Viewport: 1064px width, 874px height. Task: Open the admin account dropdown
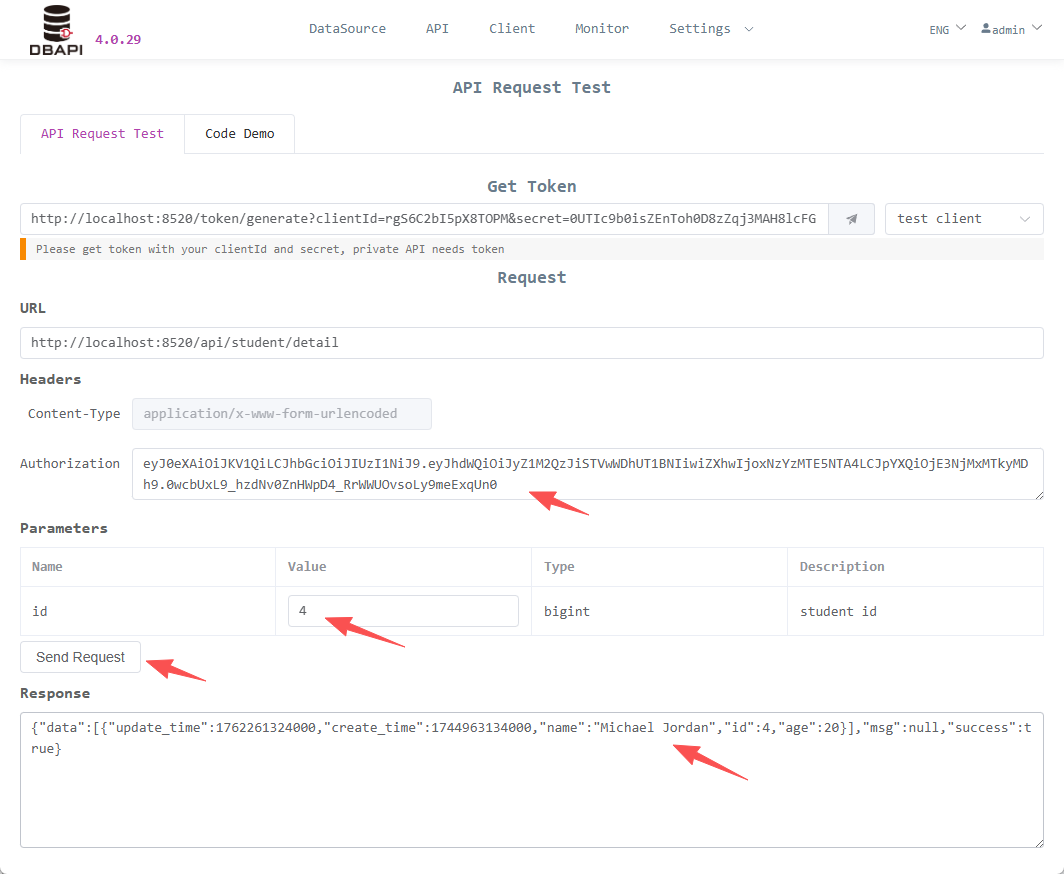(x=1011, y=29)
